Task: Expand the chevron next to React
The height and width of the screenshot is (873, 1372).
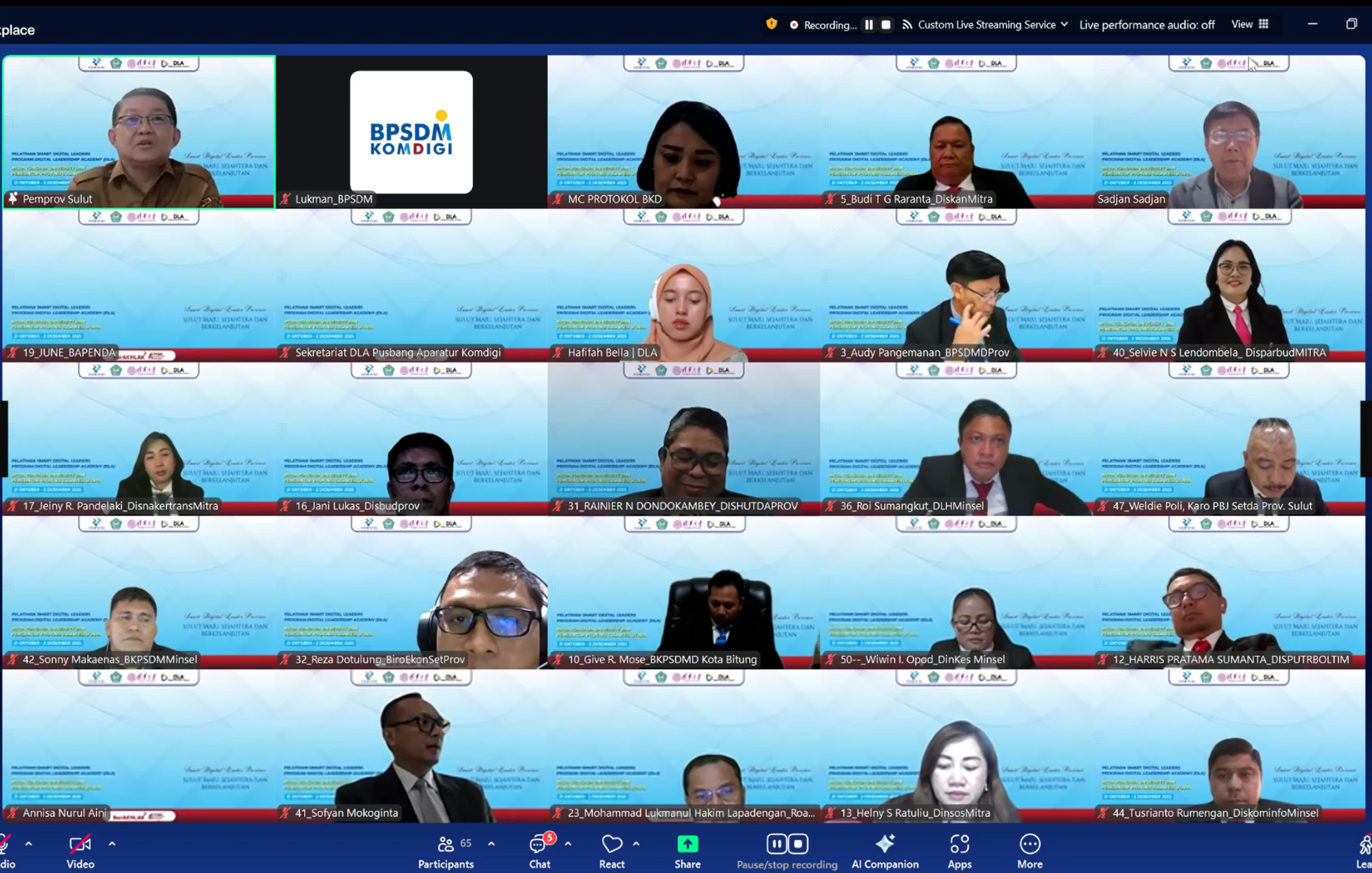Action: pyautogui.click(x=636, y=844)
